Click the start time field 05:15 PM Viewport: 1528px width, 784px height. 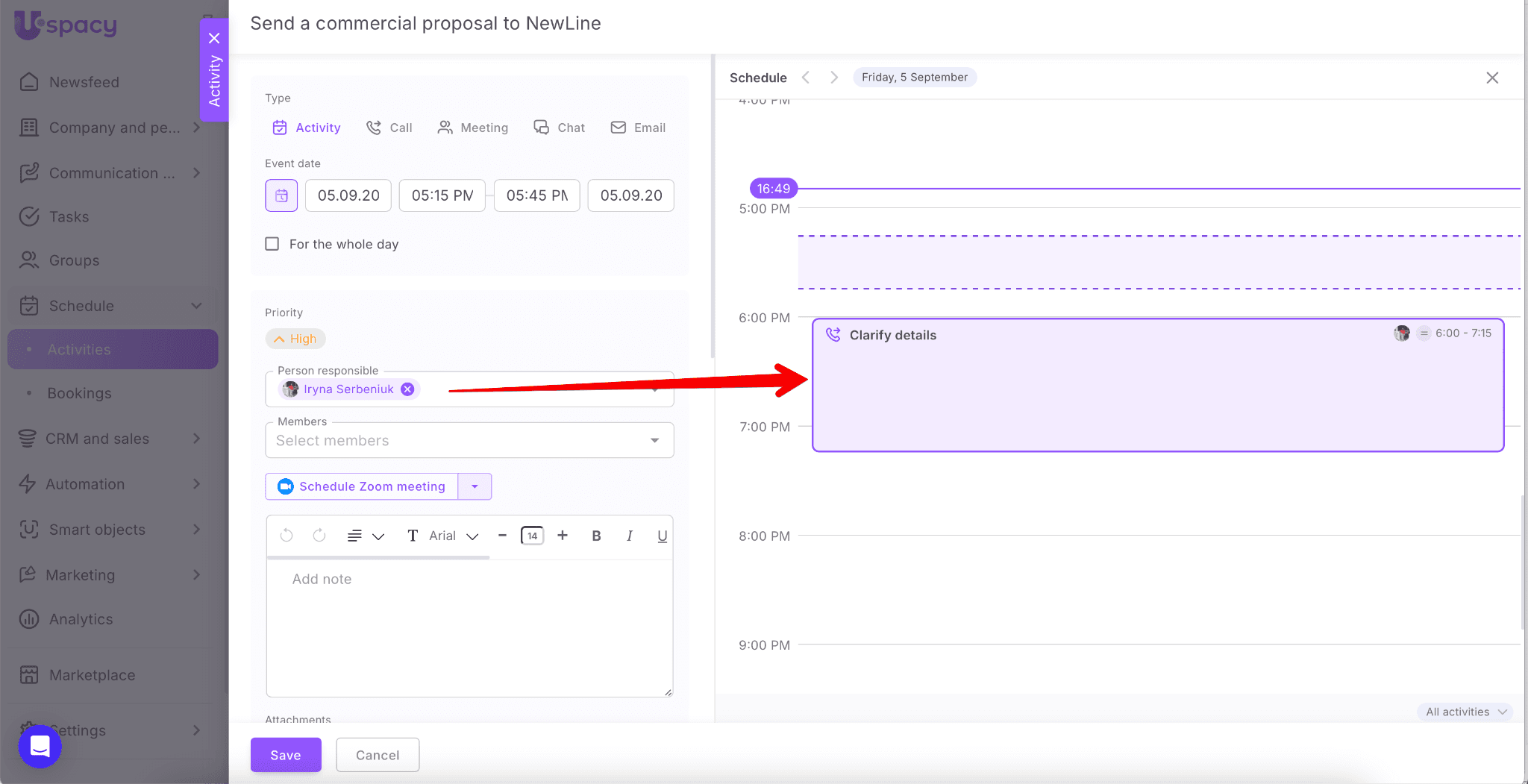click(442, 195)
